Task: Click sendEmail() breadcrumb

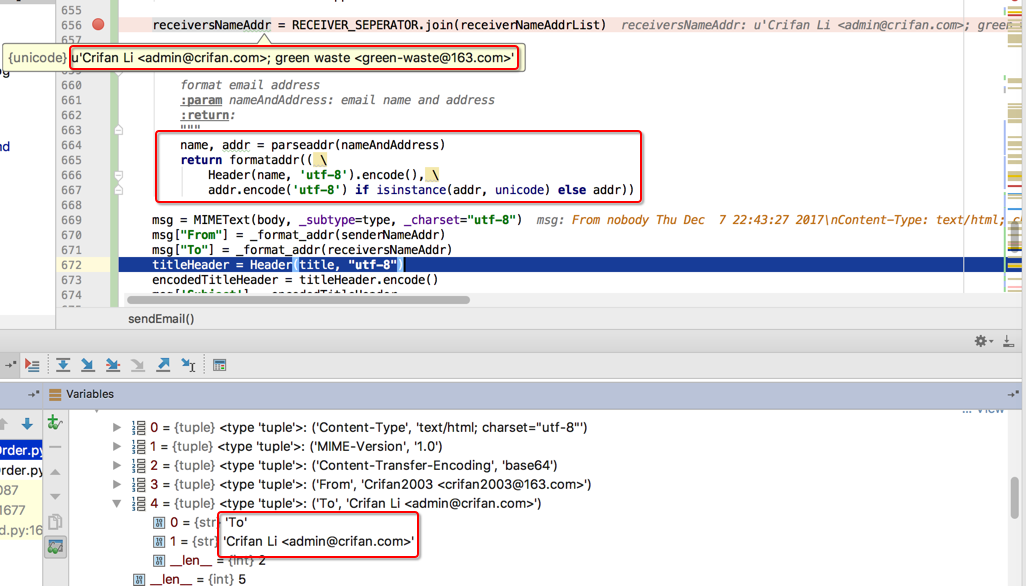Action: (161, 319)
